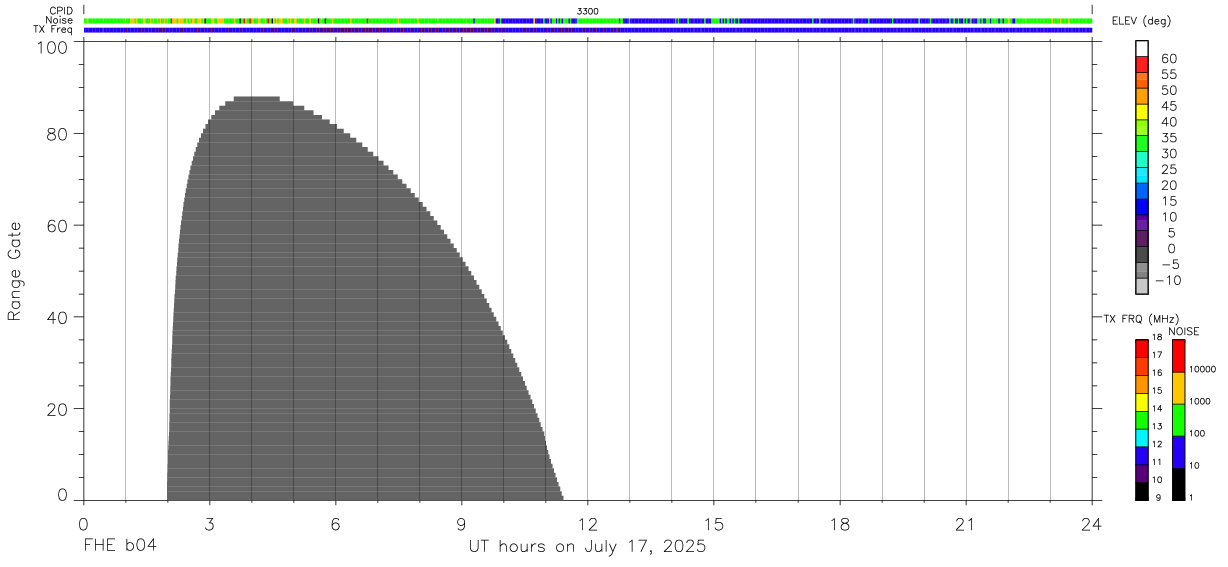Click the x-axis tick label '15'
This screenshot has height=567, width=1228.
coord(713,524)
